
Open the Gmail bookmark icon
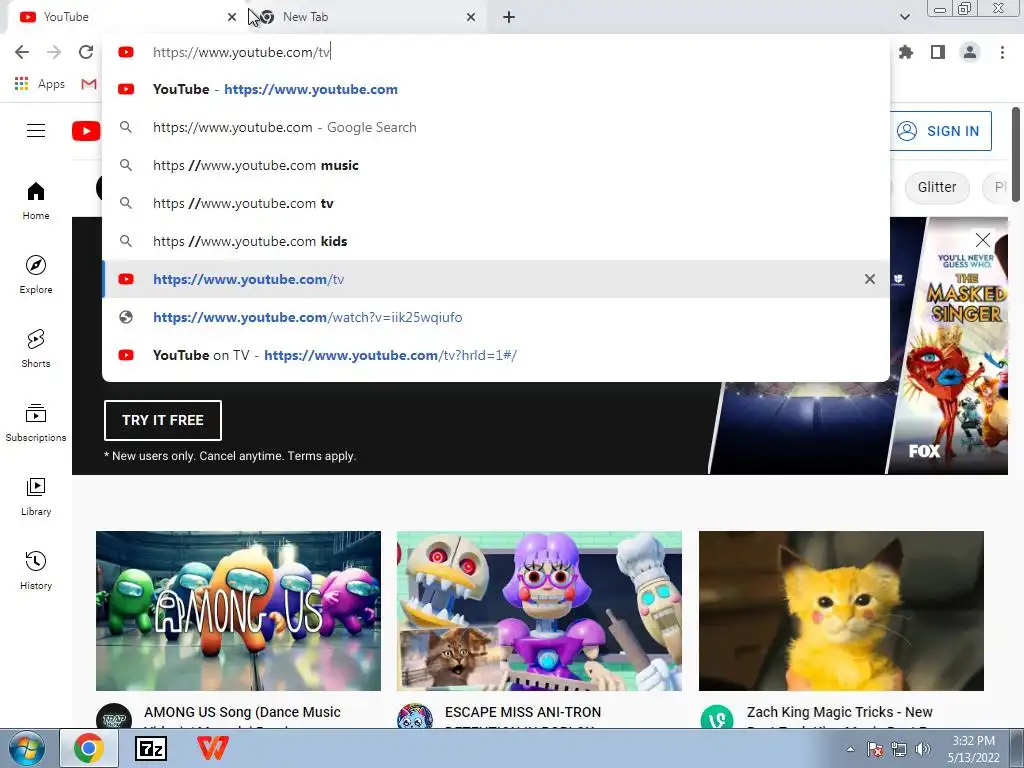pyautogui.click(x=89, y=84)
